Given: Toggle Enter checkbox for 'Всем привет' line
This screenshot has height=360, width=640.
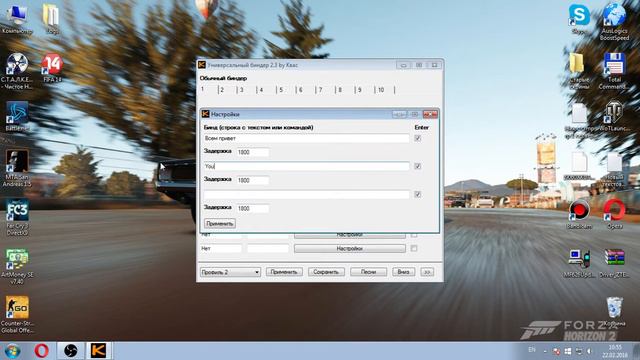Looking at the screenshot, I should 418,138.
